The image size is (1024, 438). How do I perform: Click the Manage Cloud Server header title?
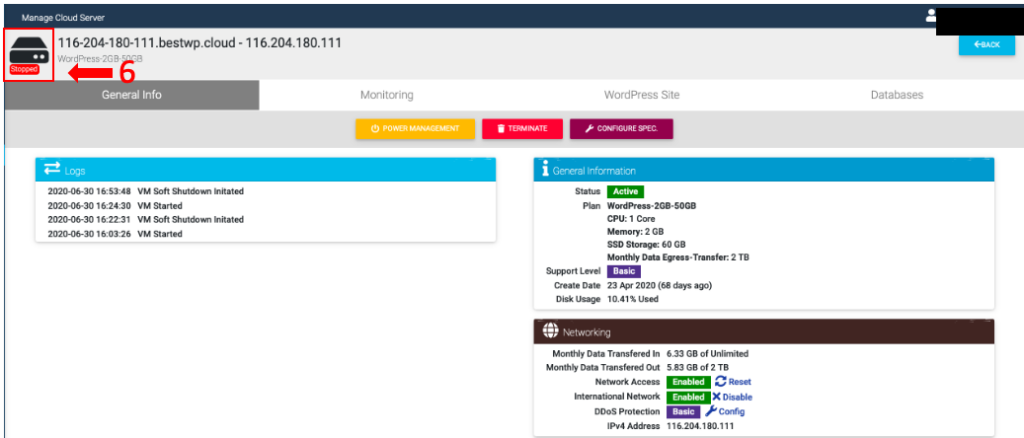click(x=63, y=18)
